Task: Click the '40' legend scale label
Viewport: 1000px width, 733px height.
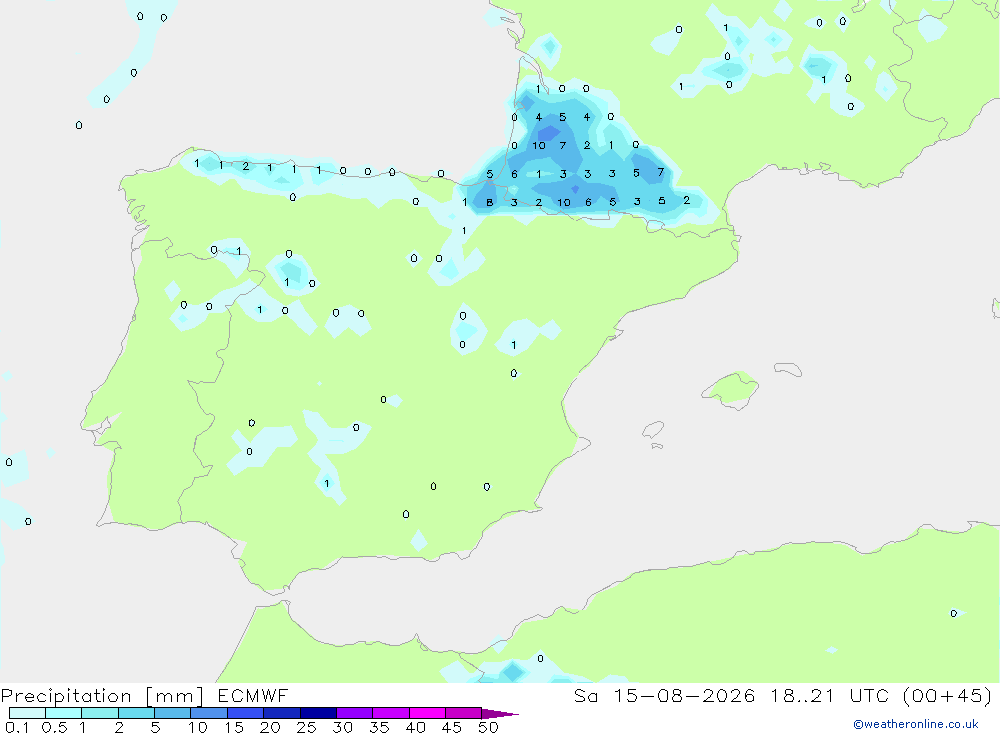Action: pos(416,727)
